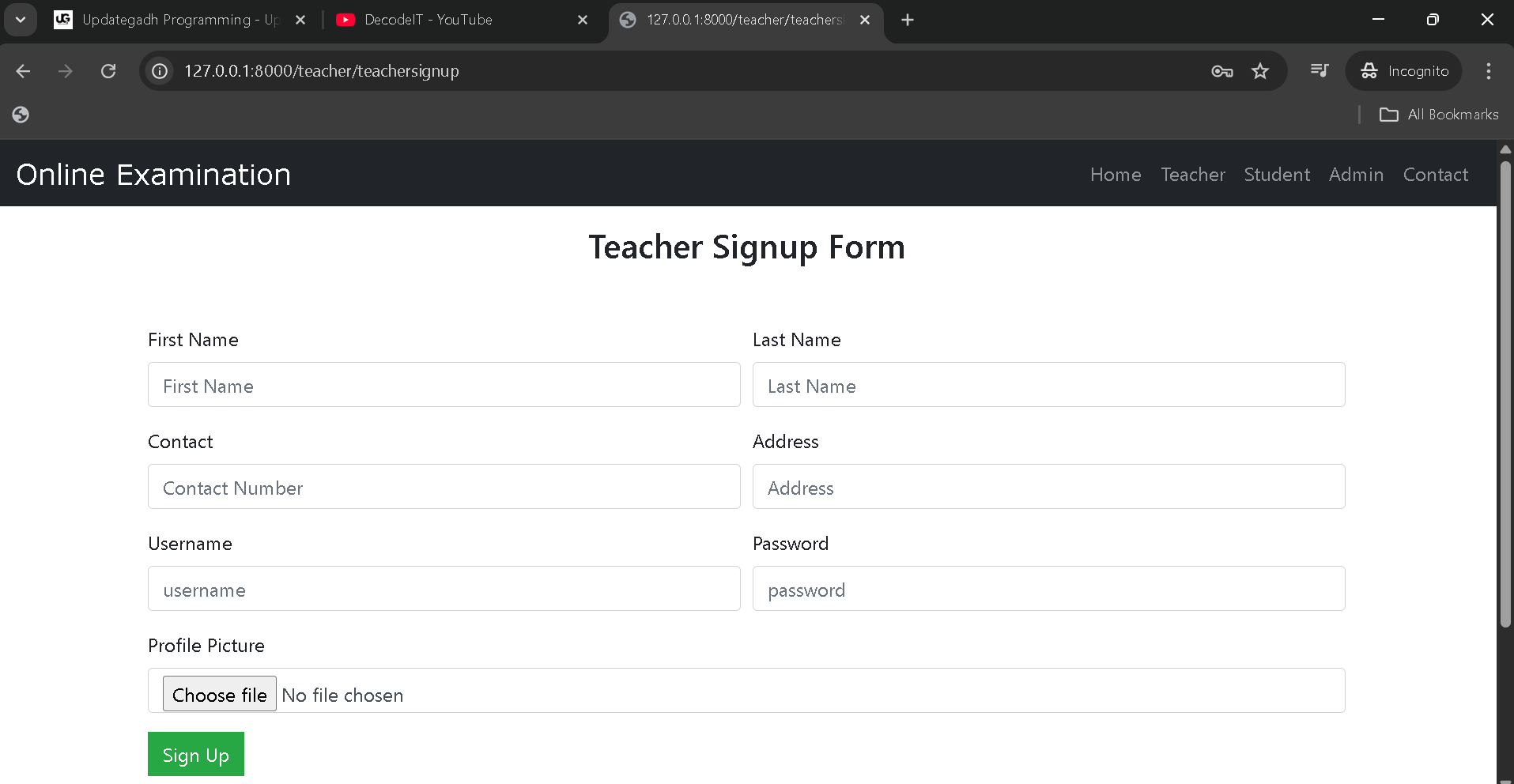Reload the current page

pyautogui.click(x=108, y=71)
